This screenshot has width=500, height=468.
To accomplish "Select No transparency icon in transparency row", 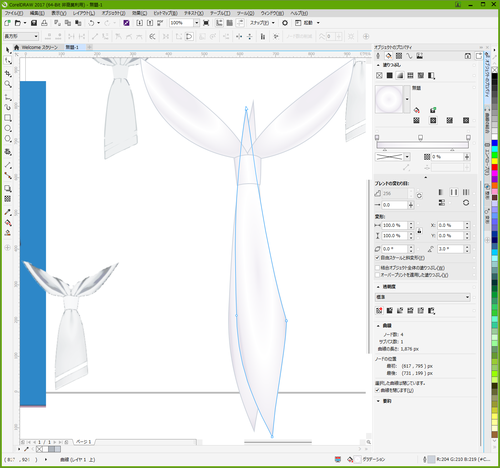I will [x=379, y=311].
